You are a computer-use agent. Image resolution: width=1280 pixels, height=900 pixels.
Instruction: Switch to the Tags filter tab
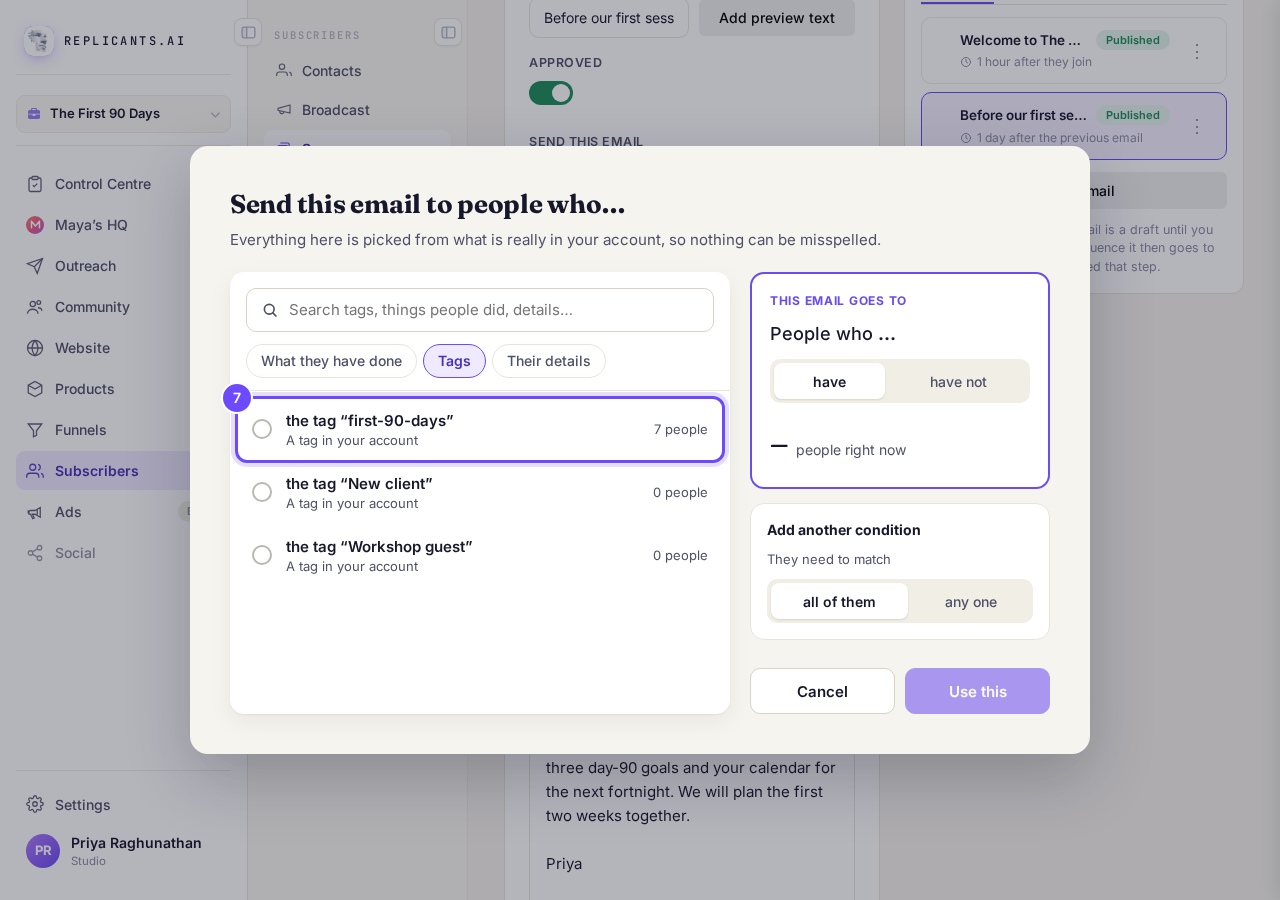pos(454,361)
